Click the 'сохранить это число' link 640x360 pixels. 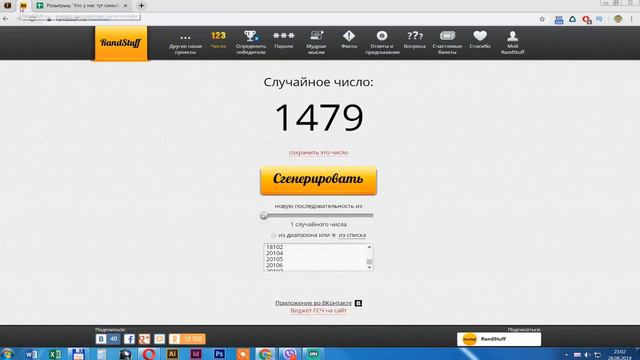tap(318, 152)
